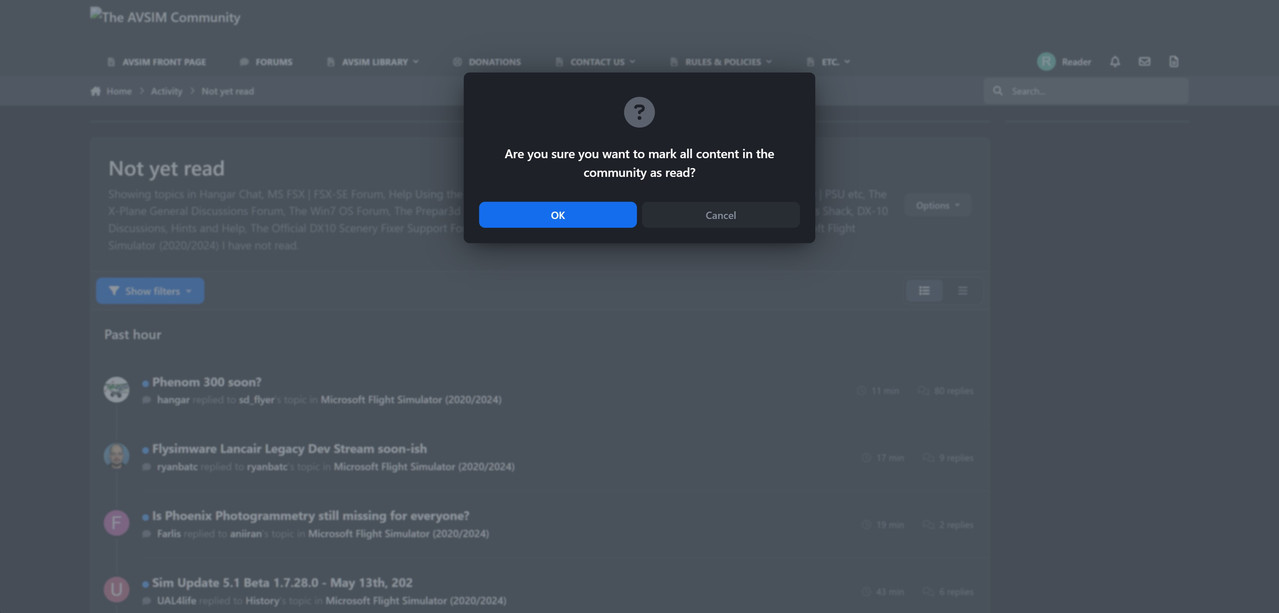Open the Options dropdown button
The height and width of the screenshot is (613, 1279).
[x=937, y=205]
